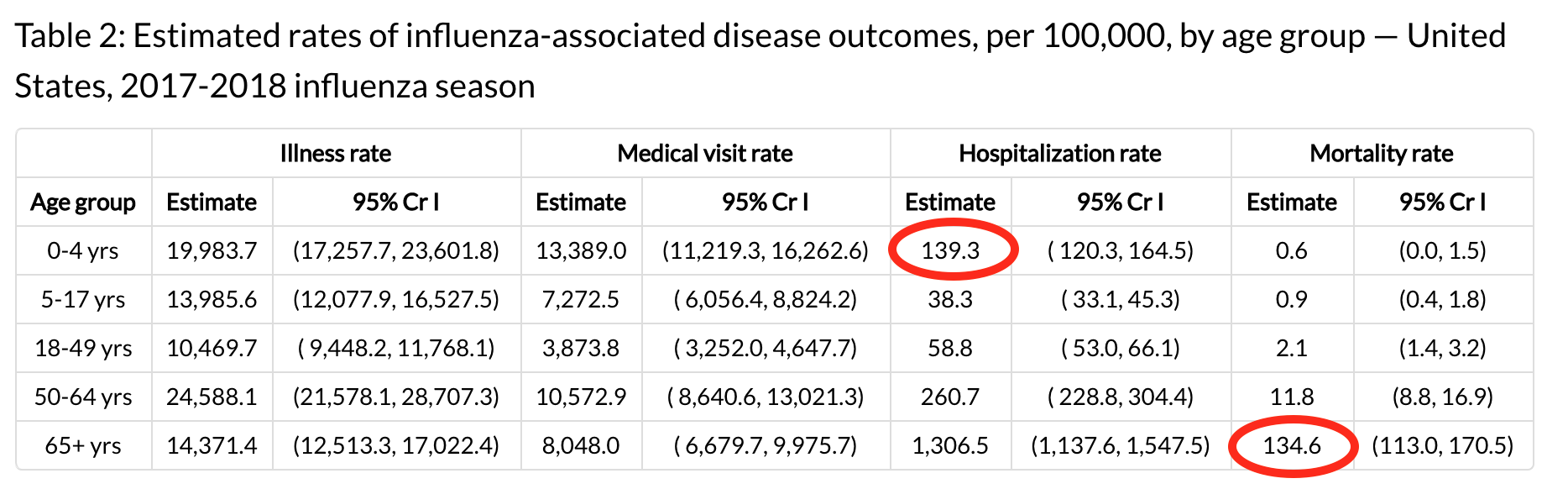The width and height of the screenshot is (1568, 489).
Task: Click the Mortality rate header
Action: tap(1382, 154)
